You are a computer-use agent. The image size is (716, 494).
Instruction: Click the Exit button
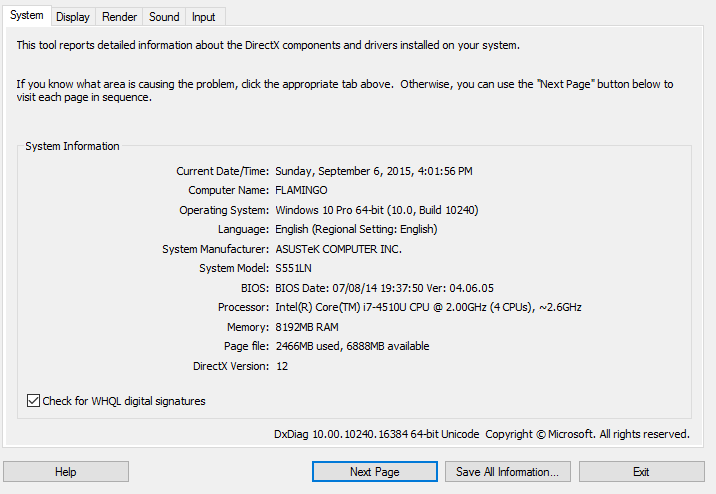[642, 472]
